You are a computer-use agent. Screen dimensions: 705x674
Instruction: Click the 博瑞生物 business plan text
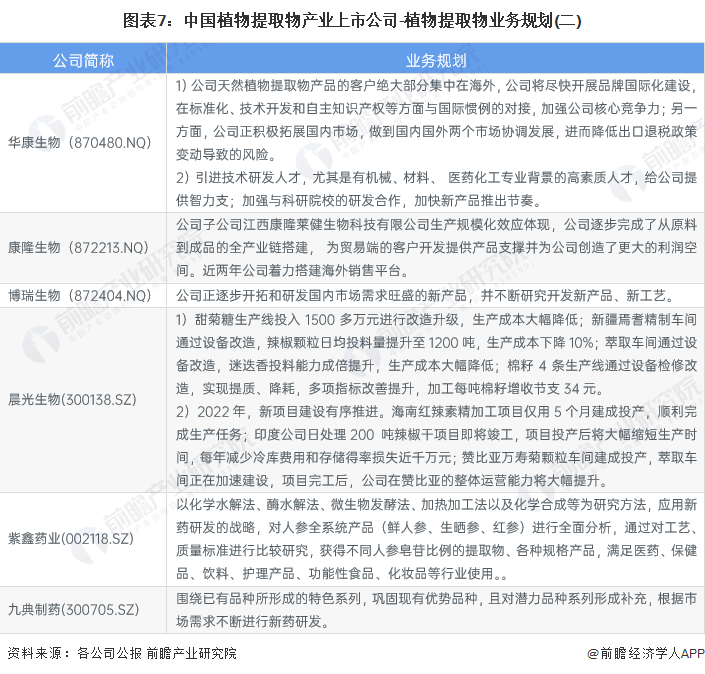click(x=425, y=296)
